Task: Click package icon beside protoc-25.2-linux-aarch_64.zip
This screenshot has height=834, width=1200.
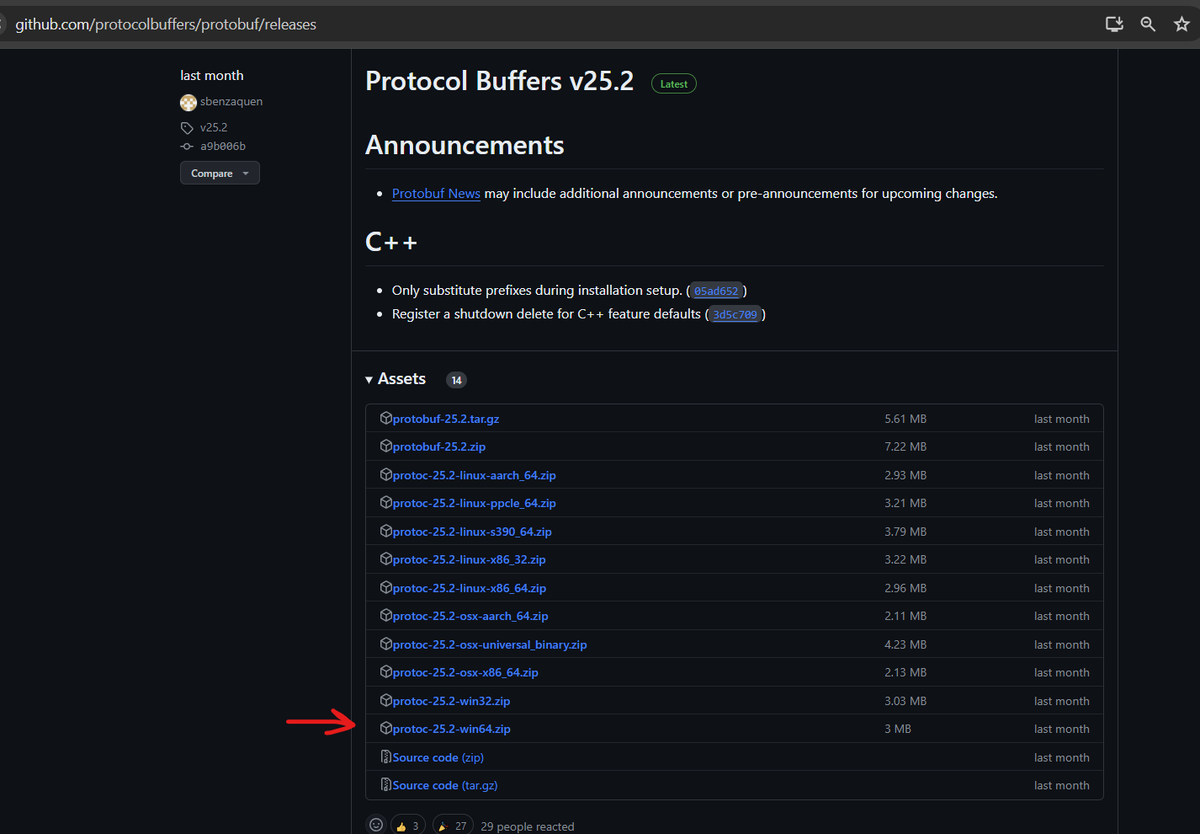Action: point(386,474)
